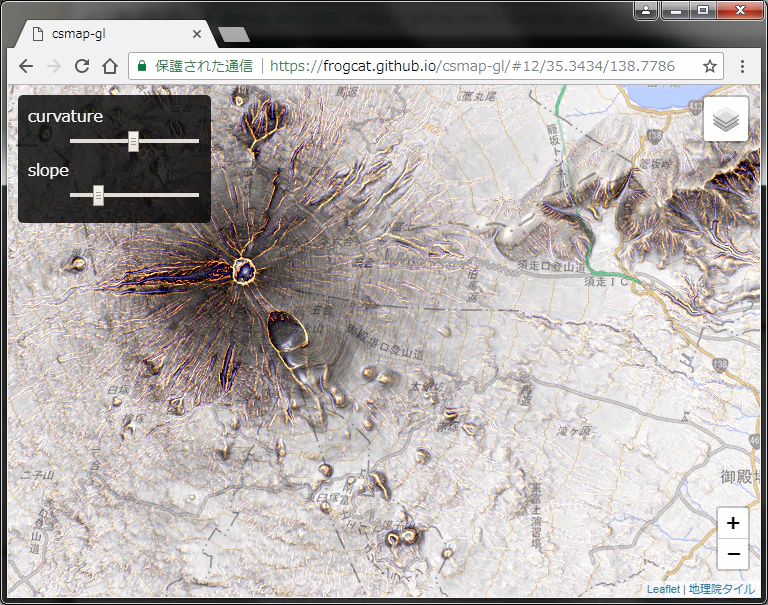Viewport: 768px width, 605px height.
Task: Zoom in with the plus button
Action: pos(733,523)
